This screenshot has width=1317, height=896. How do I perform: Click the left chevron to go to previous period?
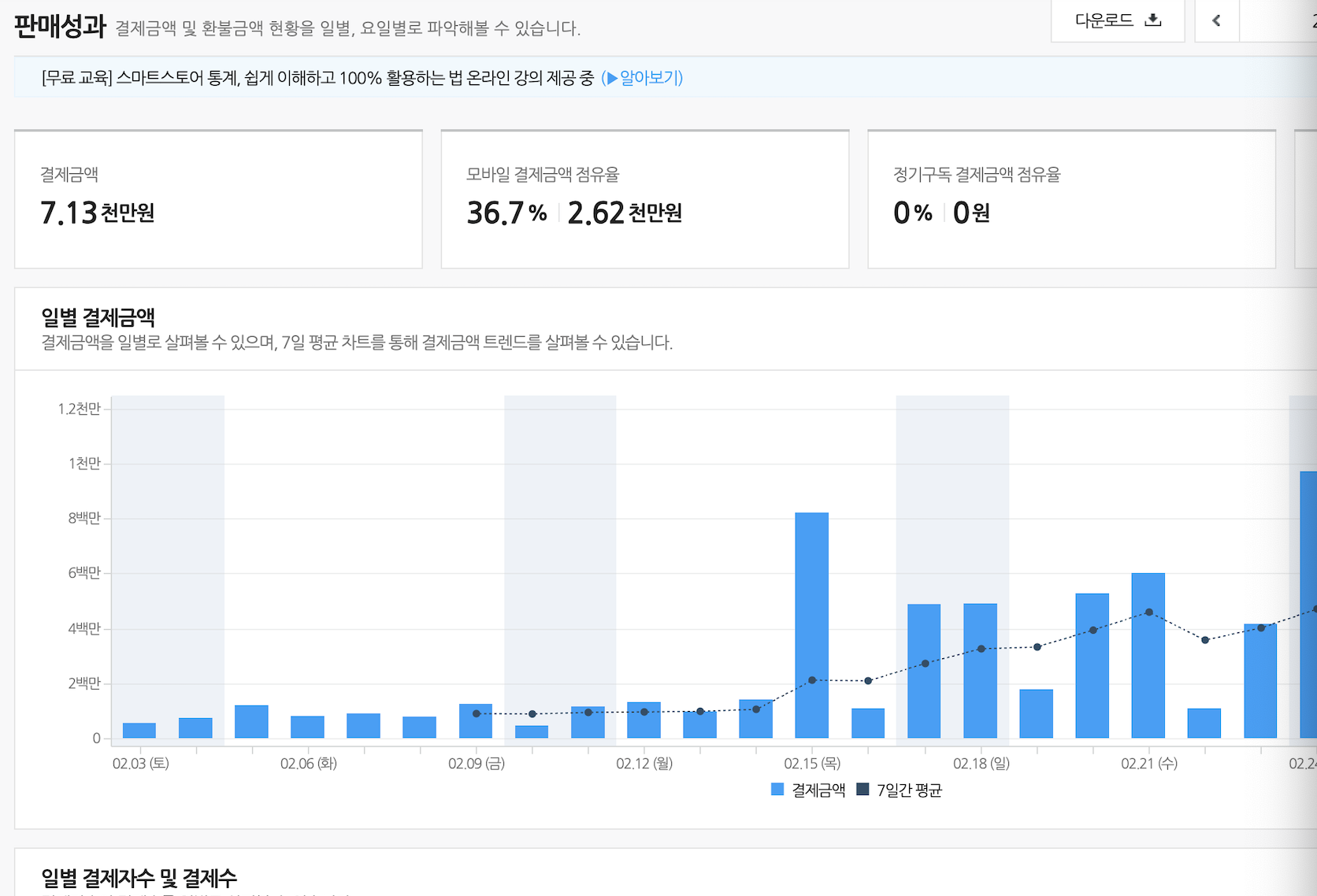(x=1216, y=21)
